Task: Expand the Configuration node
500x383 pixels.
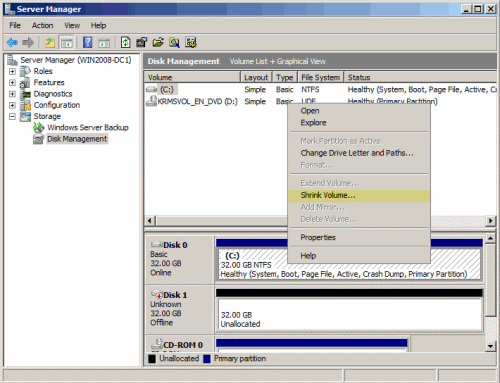Action: 12,105
